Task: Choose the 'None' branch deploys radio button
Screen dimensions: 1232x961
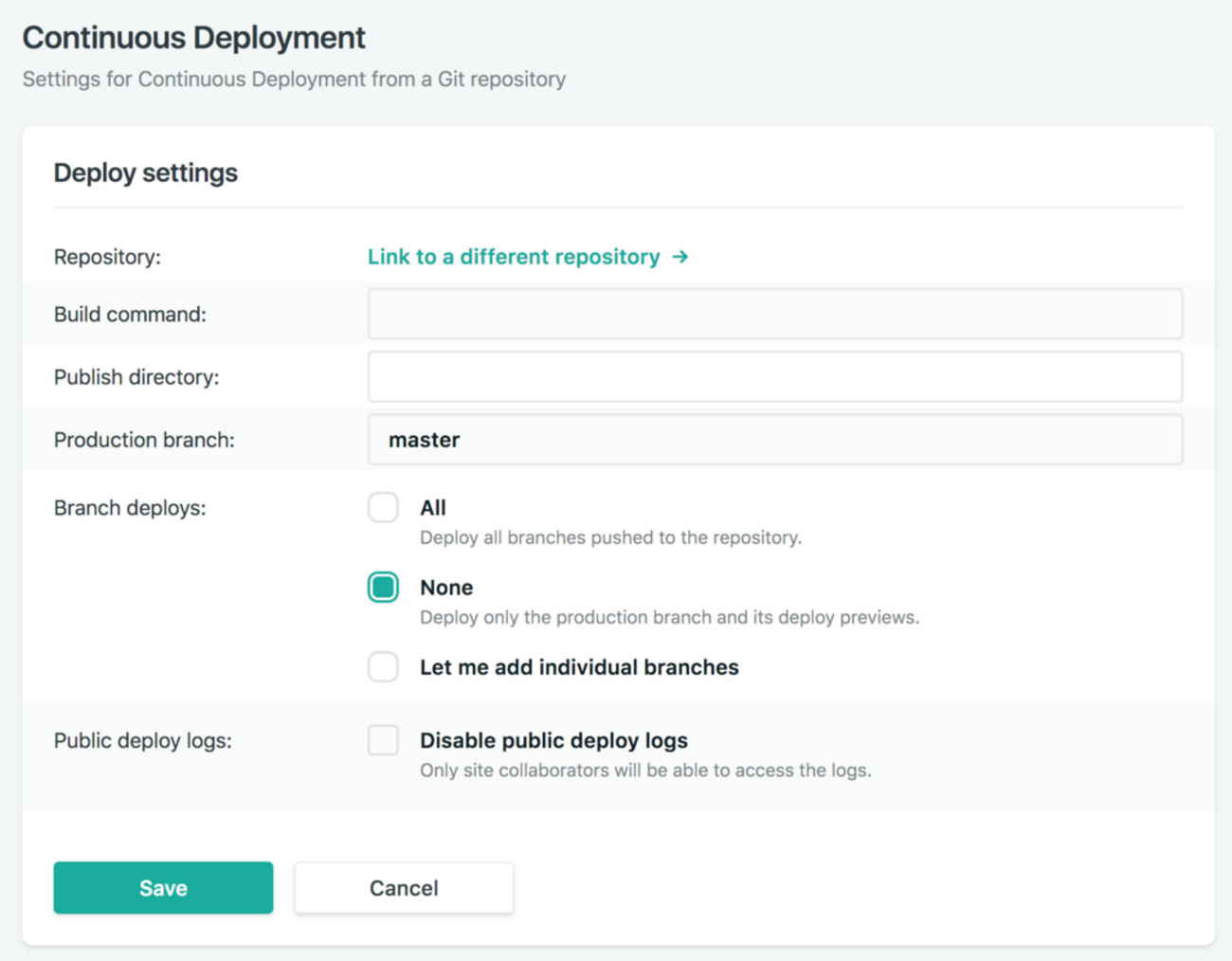Action: click(384, 588)
